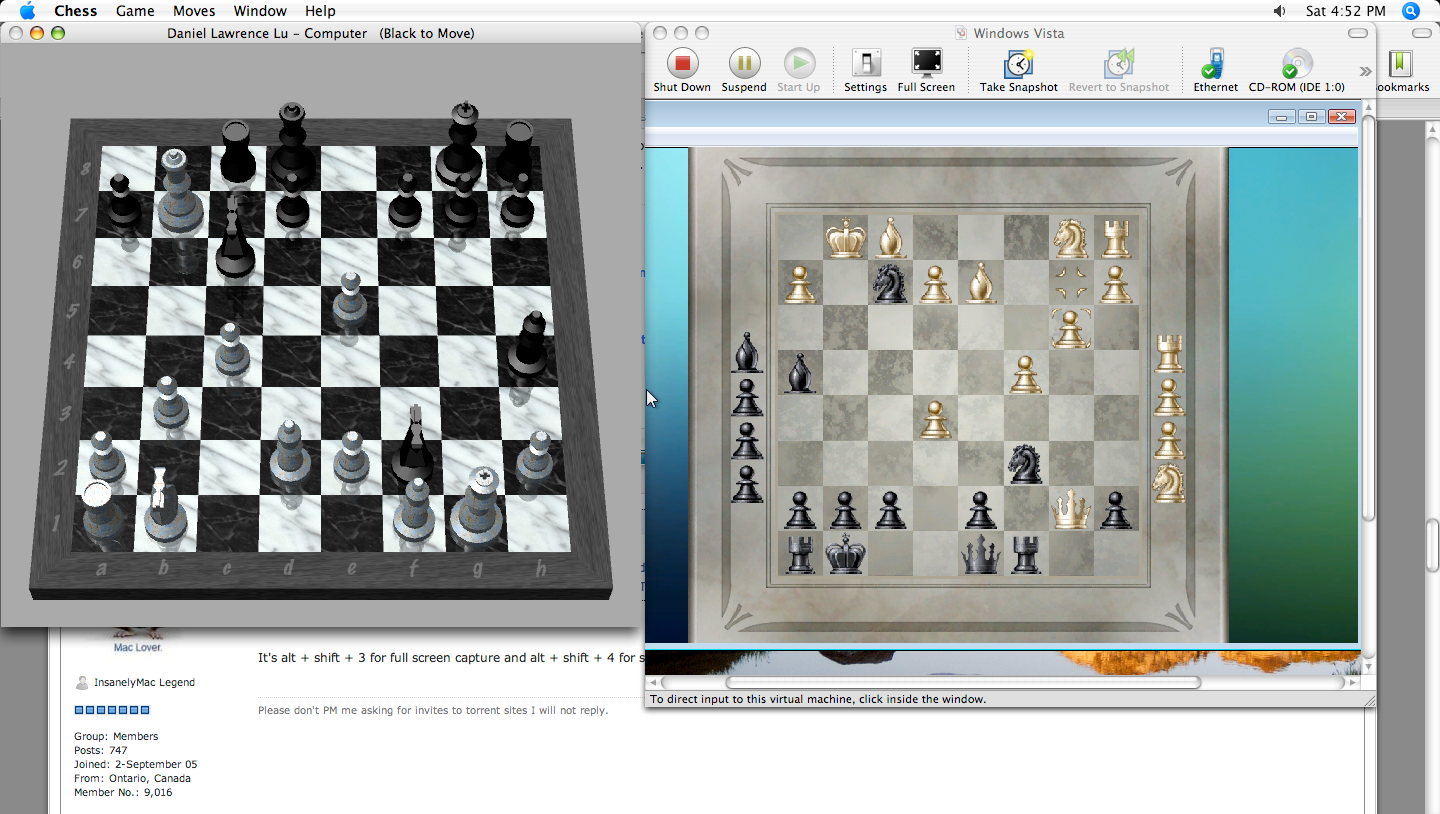Select the black knight nearest the white queen in Vista chess
Screen dimensions: 1440x814
(x=1026, y=463)
